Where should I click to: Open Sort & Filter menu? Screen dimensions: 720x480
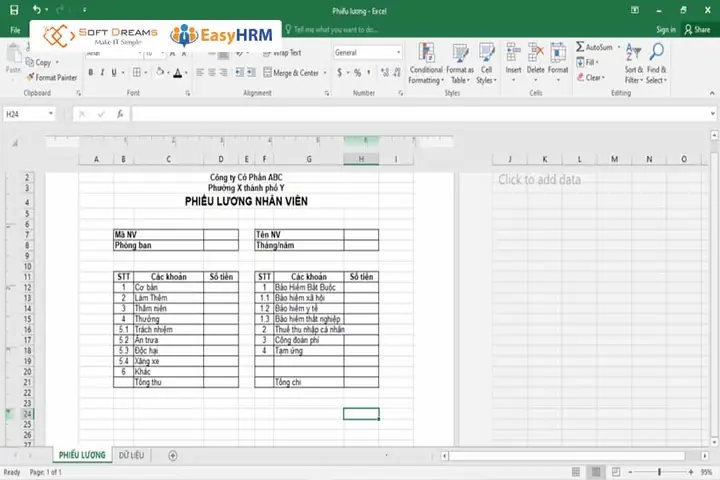click(634, 63)
